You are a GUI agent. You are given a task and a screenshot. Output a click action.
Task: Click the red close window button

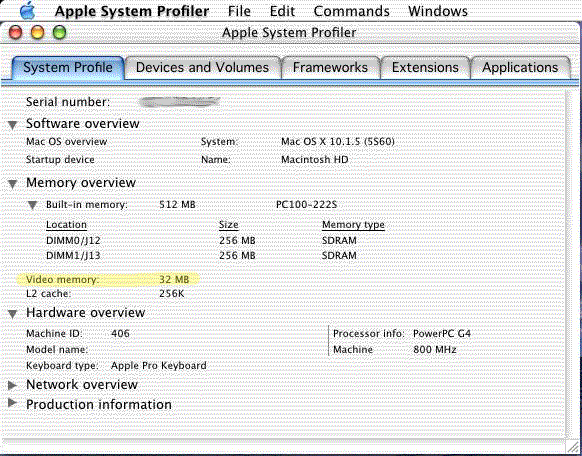coord(16,33)
